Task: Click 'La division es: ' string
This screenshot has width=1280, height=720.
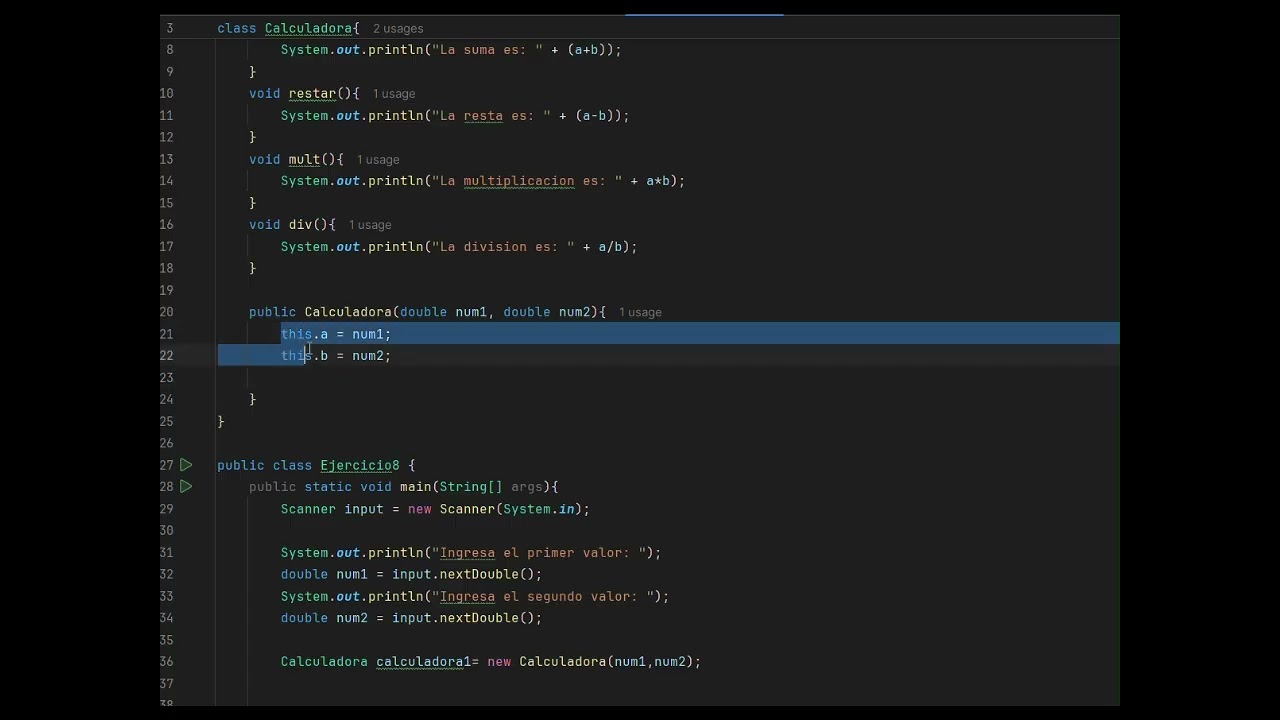Action: click(x=503, y=247)
